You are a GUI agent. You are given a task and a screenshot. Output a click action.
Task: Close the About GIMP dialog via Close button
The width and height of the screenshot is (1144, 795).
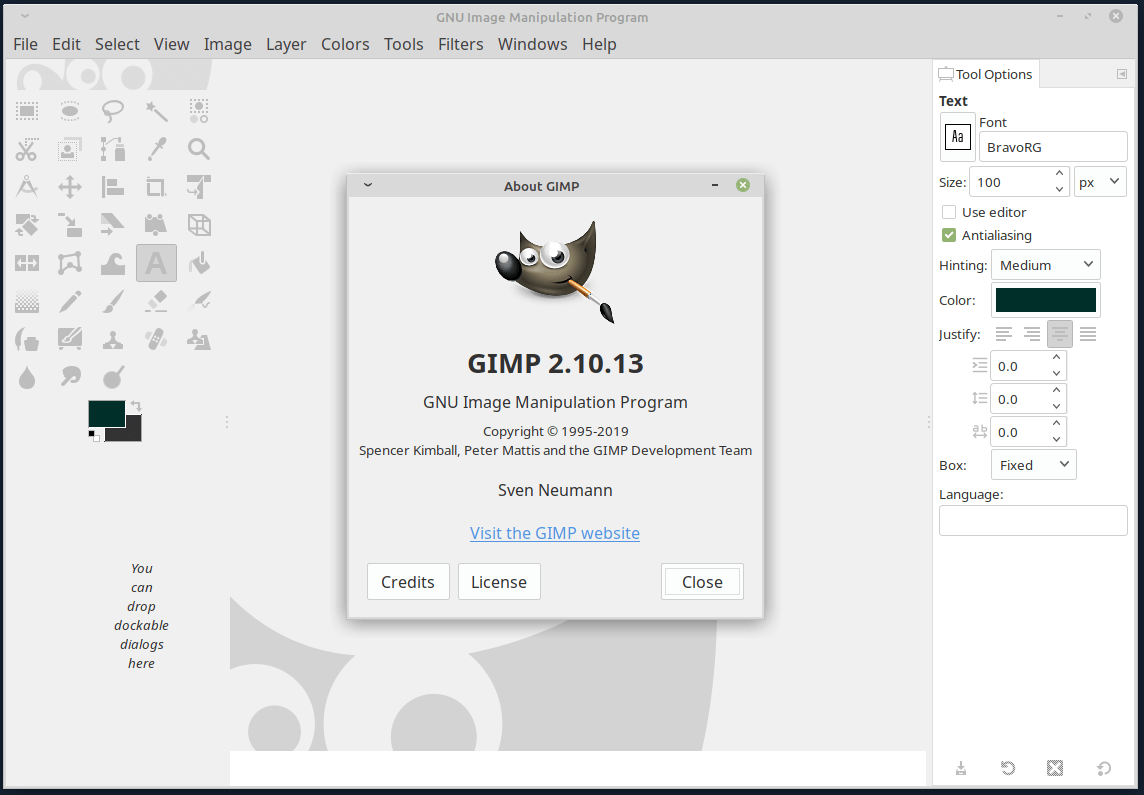(702, 581)
